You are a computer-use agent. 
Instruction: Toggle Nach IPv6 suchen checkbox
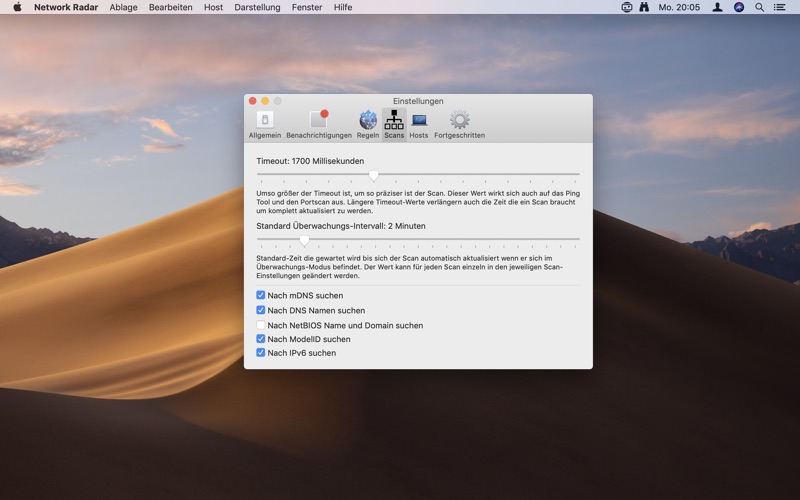point(261,352)
